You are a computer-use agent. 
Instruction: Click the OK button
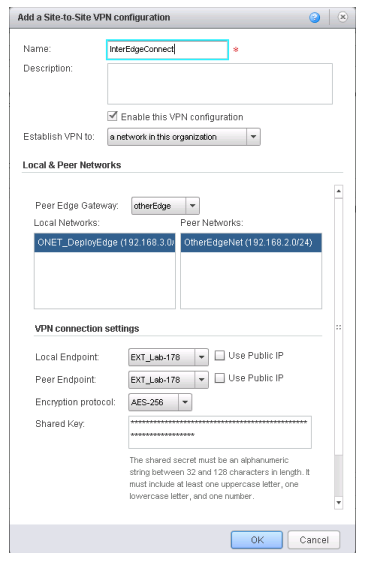pyautogui.click(x=256, y=540)
